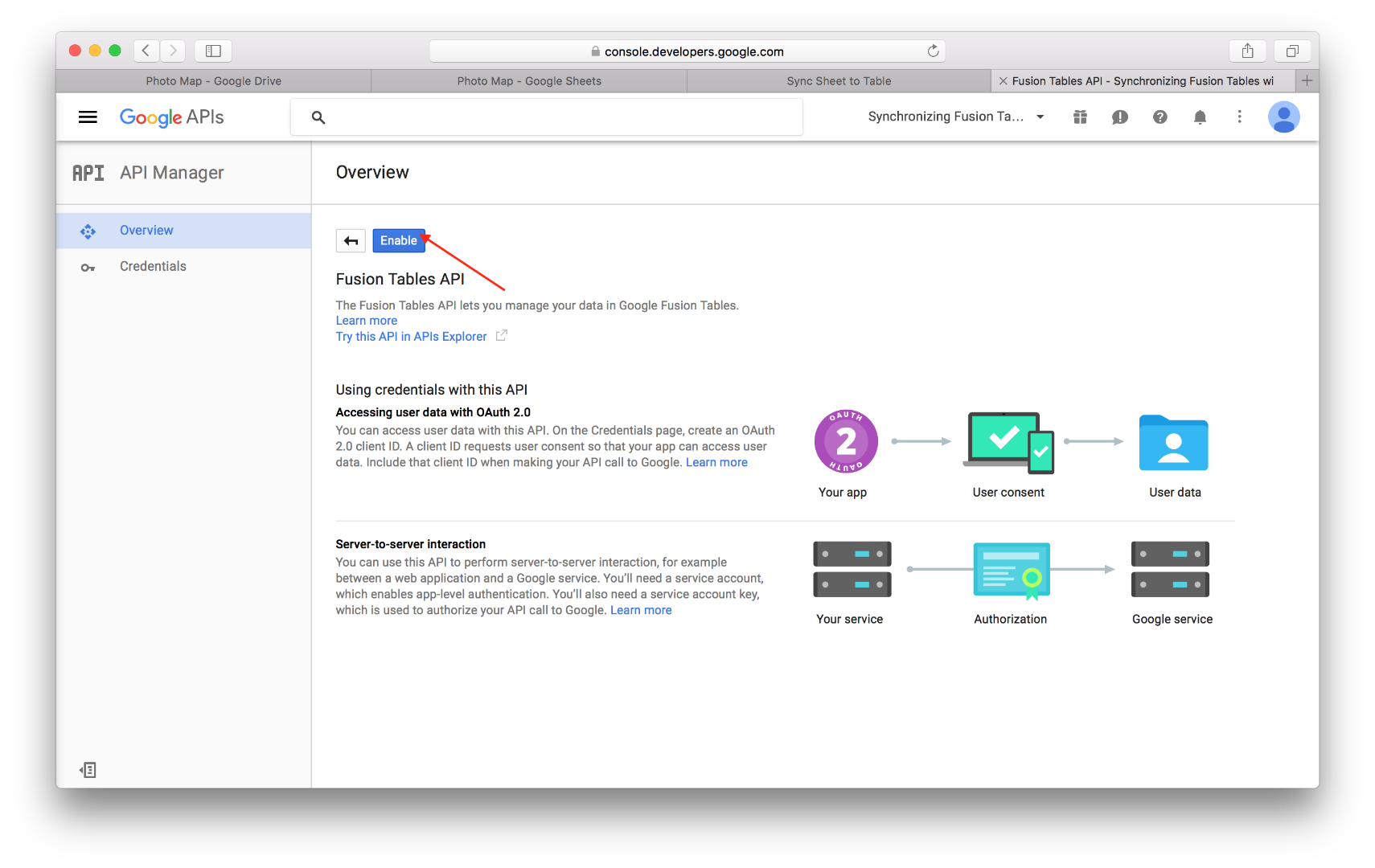Select Overview in the API Manager sidebar
Image resolution: width=1375 pixels, height=868 pixels.
pyautogui.click(x=146, y=230)
